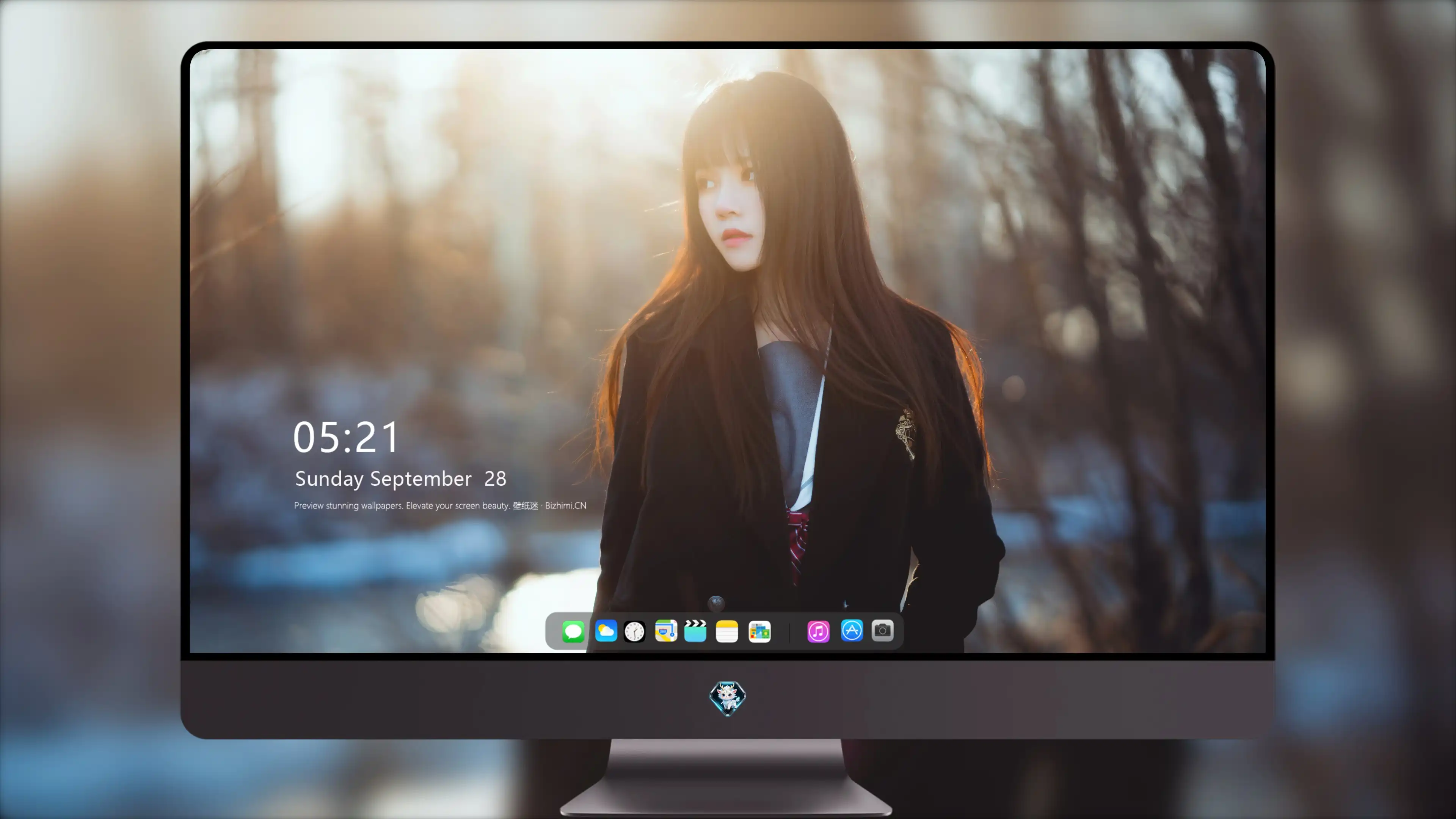
Task: Open the Camera app in the dock
Action: [882, 630]
